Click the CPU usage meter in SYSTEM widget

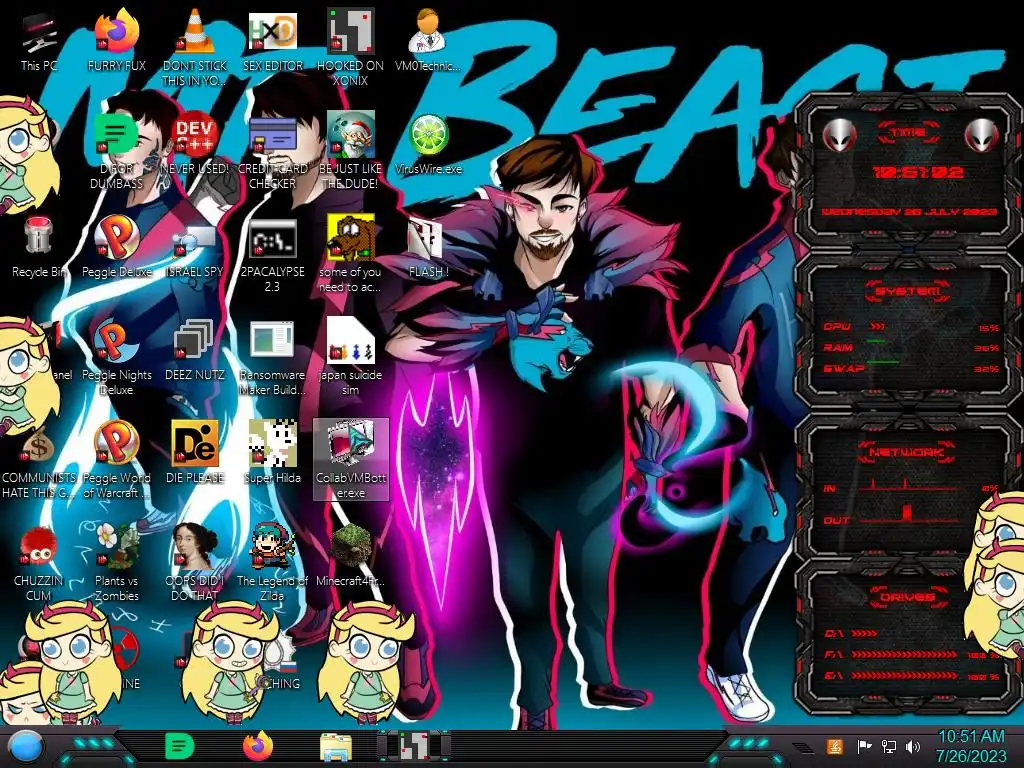(910, 327)
